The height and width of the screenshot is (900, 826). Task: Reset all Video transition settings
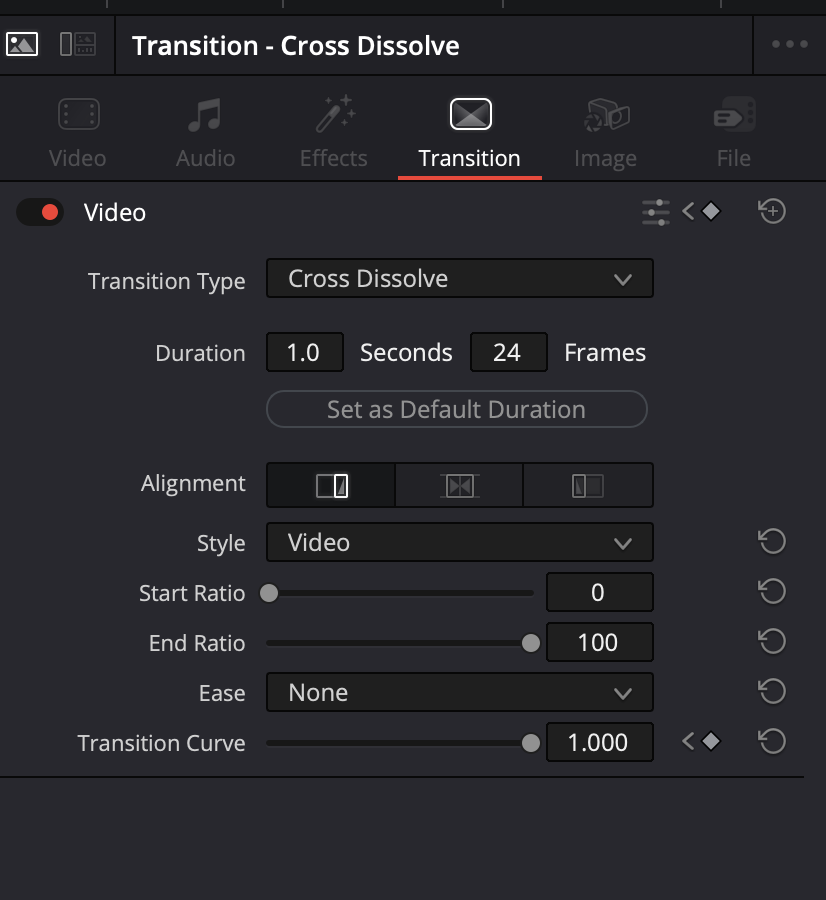pos(772,211)
